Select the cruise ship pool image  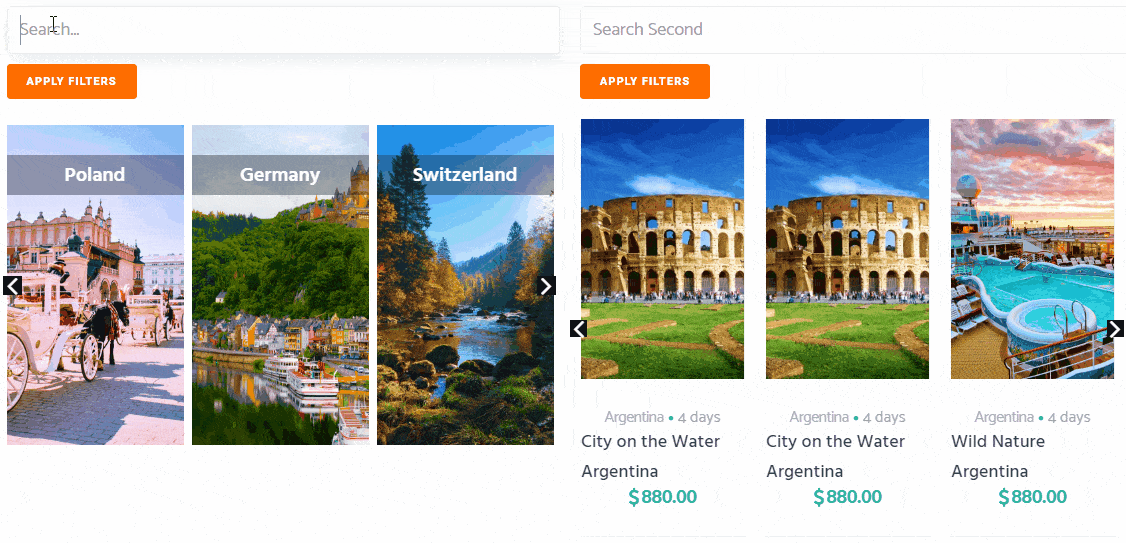click(1032, 249)
